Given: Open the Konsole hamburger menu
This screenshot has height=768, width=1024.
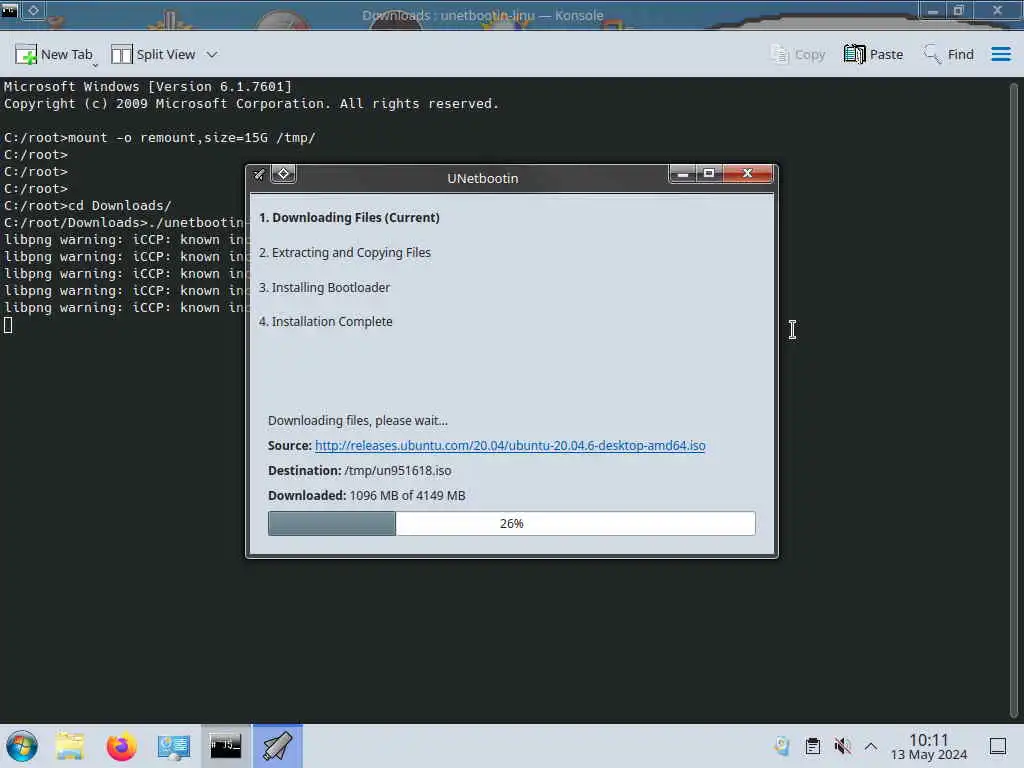Looking at the screenshot, I should pyautogui.click(x=1000, y=55).
